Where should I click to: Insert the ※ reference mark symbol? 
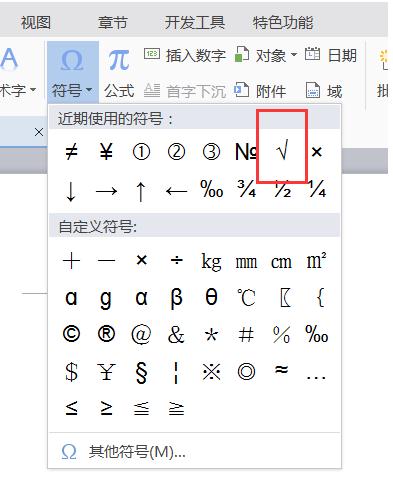coord(211,371)
